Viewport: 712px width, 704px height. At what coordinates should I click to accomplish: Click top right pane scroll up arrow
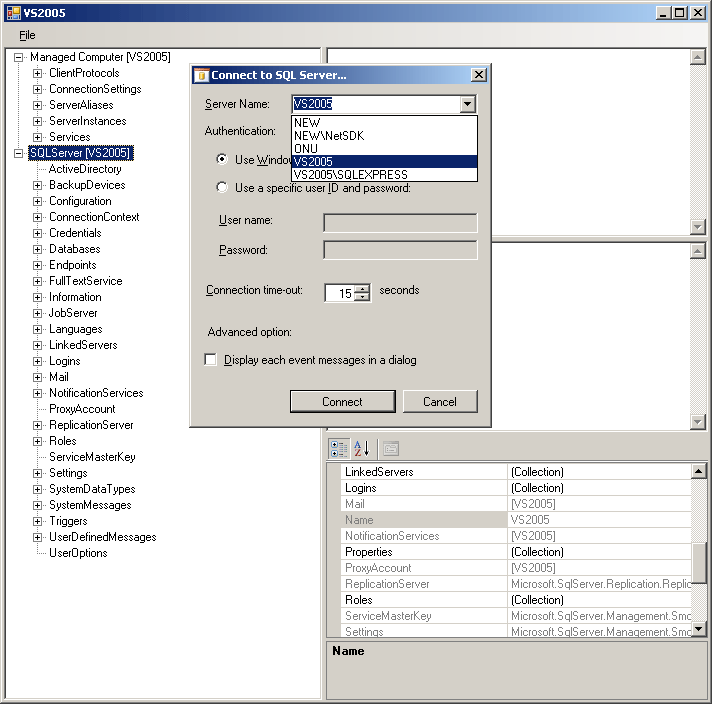point(697,57)
